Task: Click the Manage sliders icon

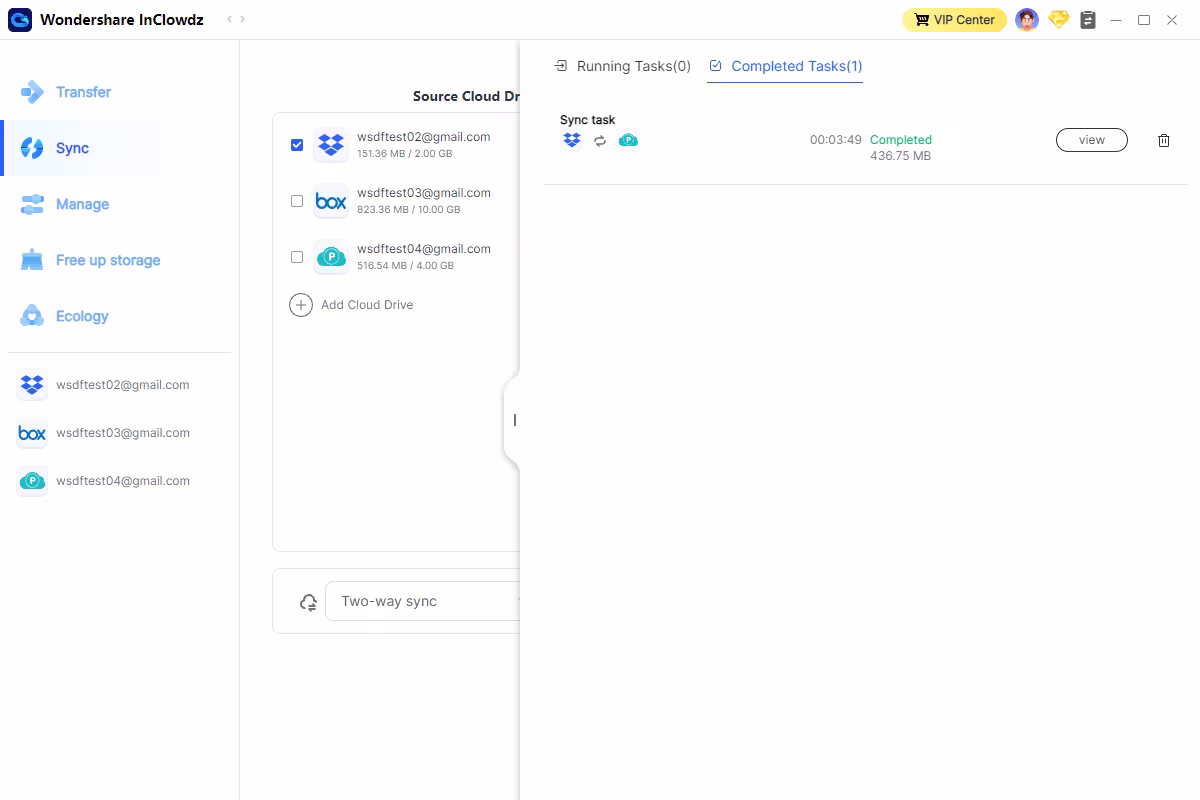Action: 32,204
